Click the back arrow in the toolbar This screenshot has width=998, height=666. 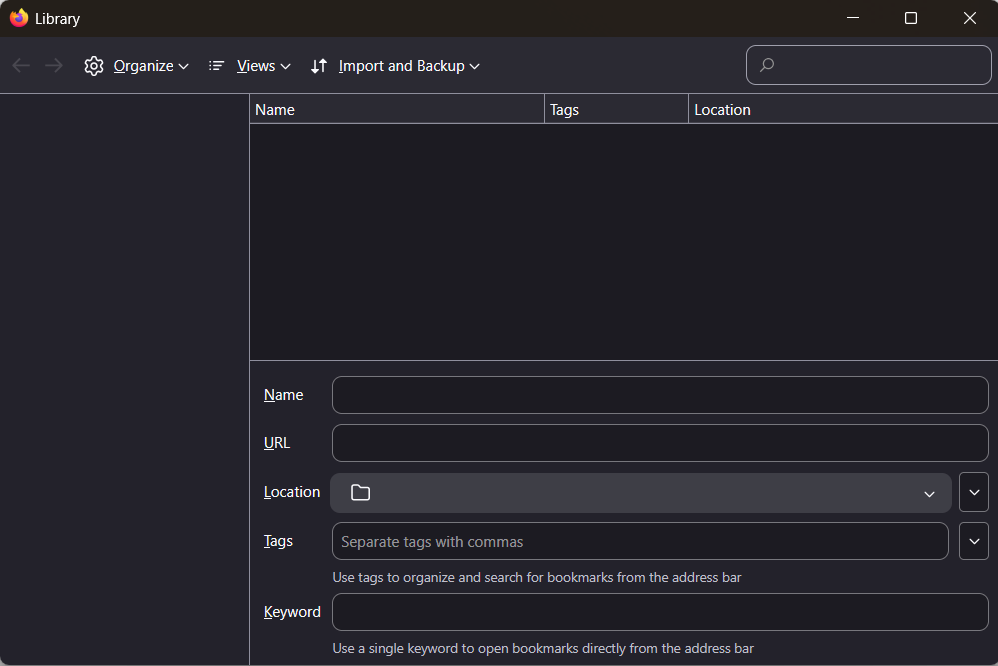coord(21,66)
